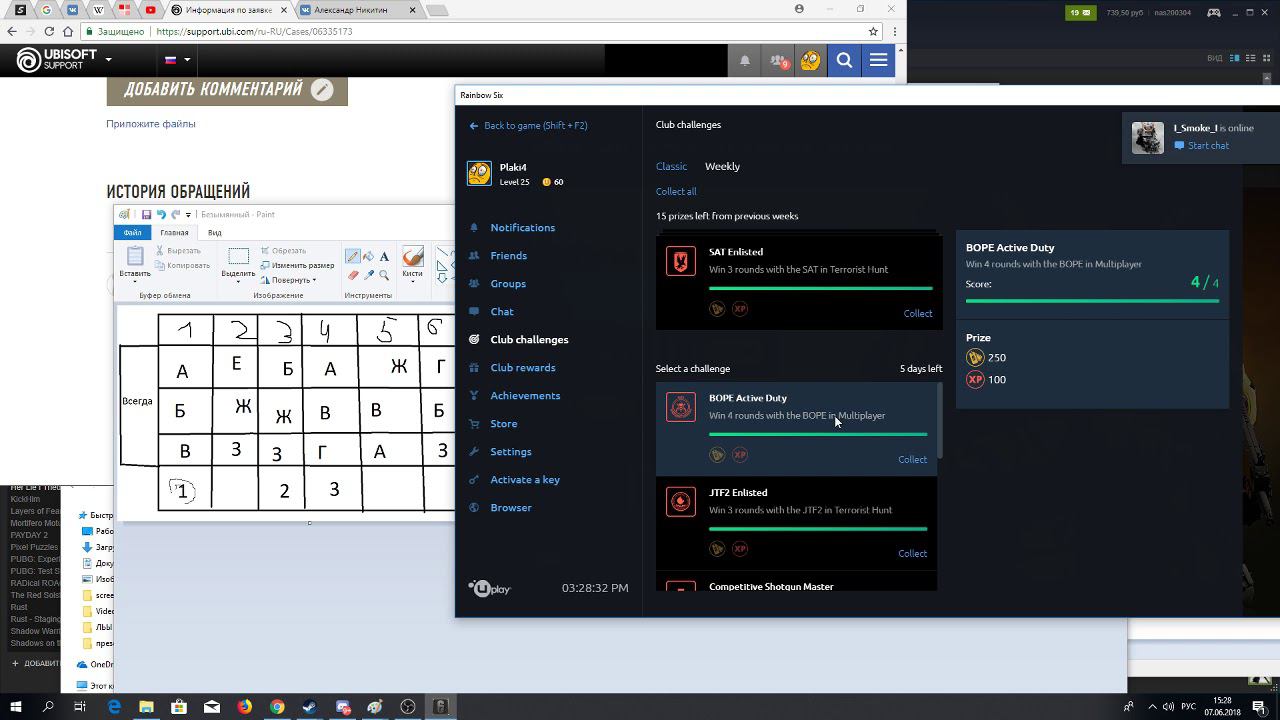The height and width of the screenshot is (720, 1280).
Task: Switch to the Classic challenges tab
Action: click(x=671, y=166)
